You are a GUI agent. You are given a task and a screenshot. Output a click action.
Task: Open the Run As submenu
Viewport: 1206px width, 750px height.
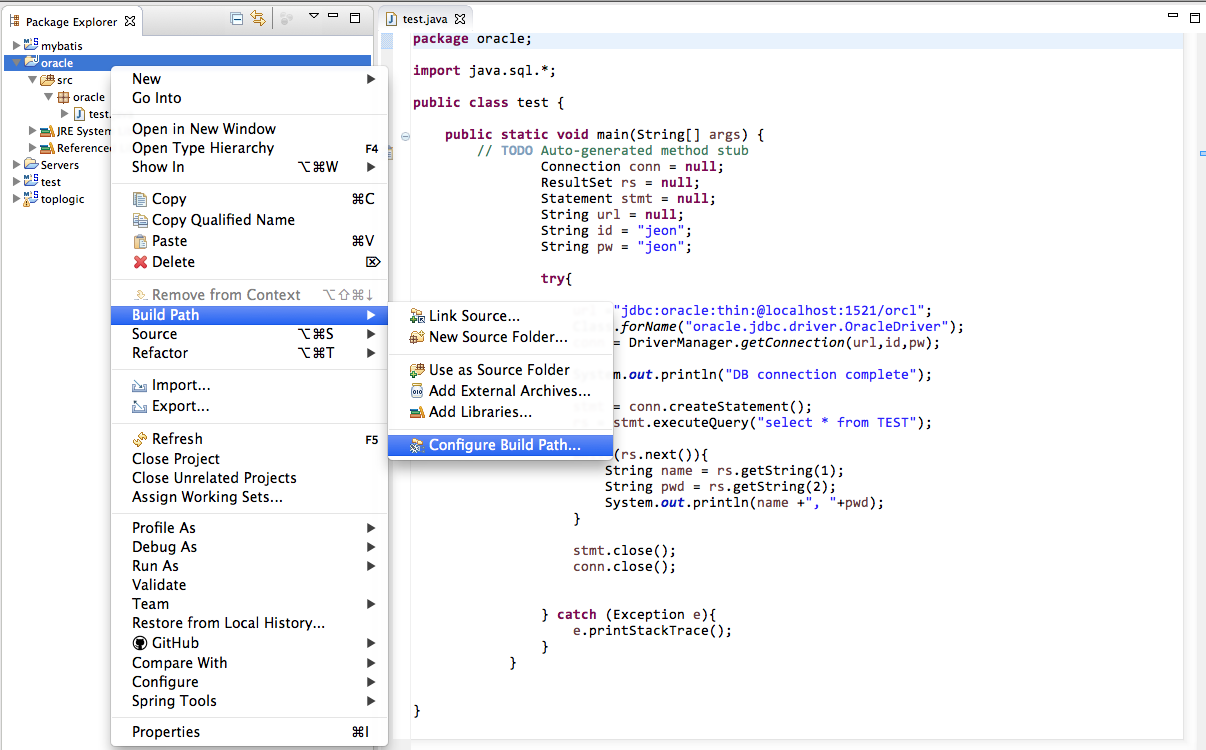click(x=249, y=566)
